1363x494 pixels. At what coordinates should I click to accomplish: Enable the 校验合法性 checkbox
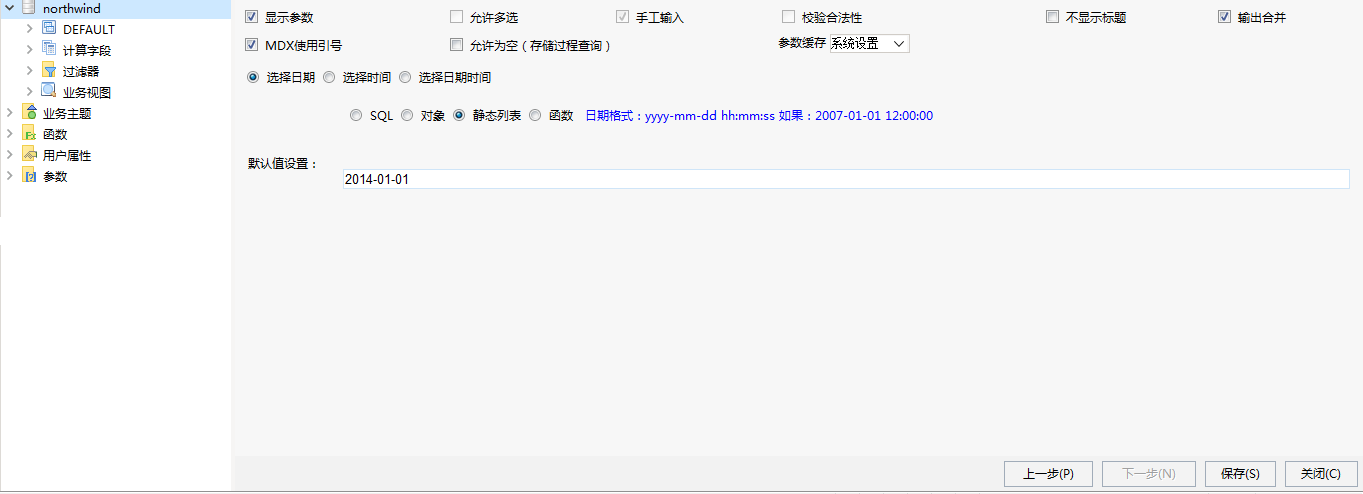(x=789, y=17)
